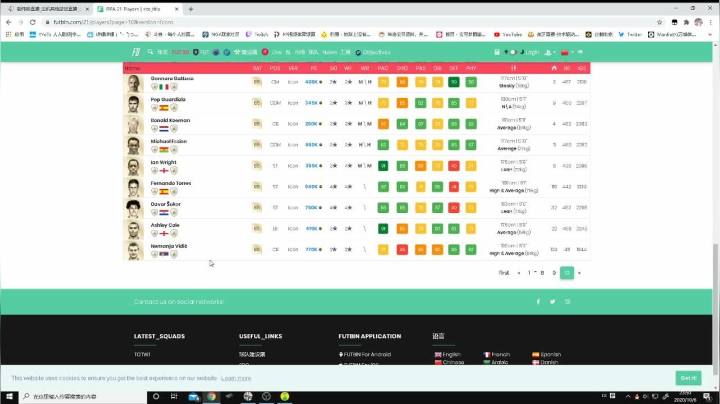
Task: Toggle the dark mode switch
Action: click(x=513, y=52)
